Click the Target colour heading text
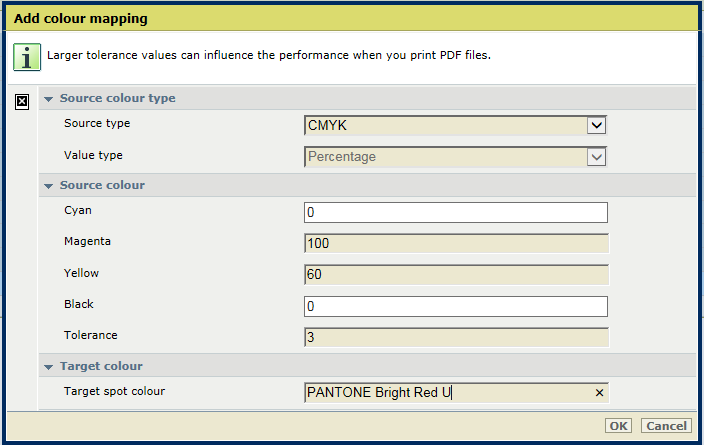The height and width of the screenshot is (445, 704). [101, 366]
